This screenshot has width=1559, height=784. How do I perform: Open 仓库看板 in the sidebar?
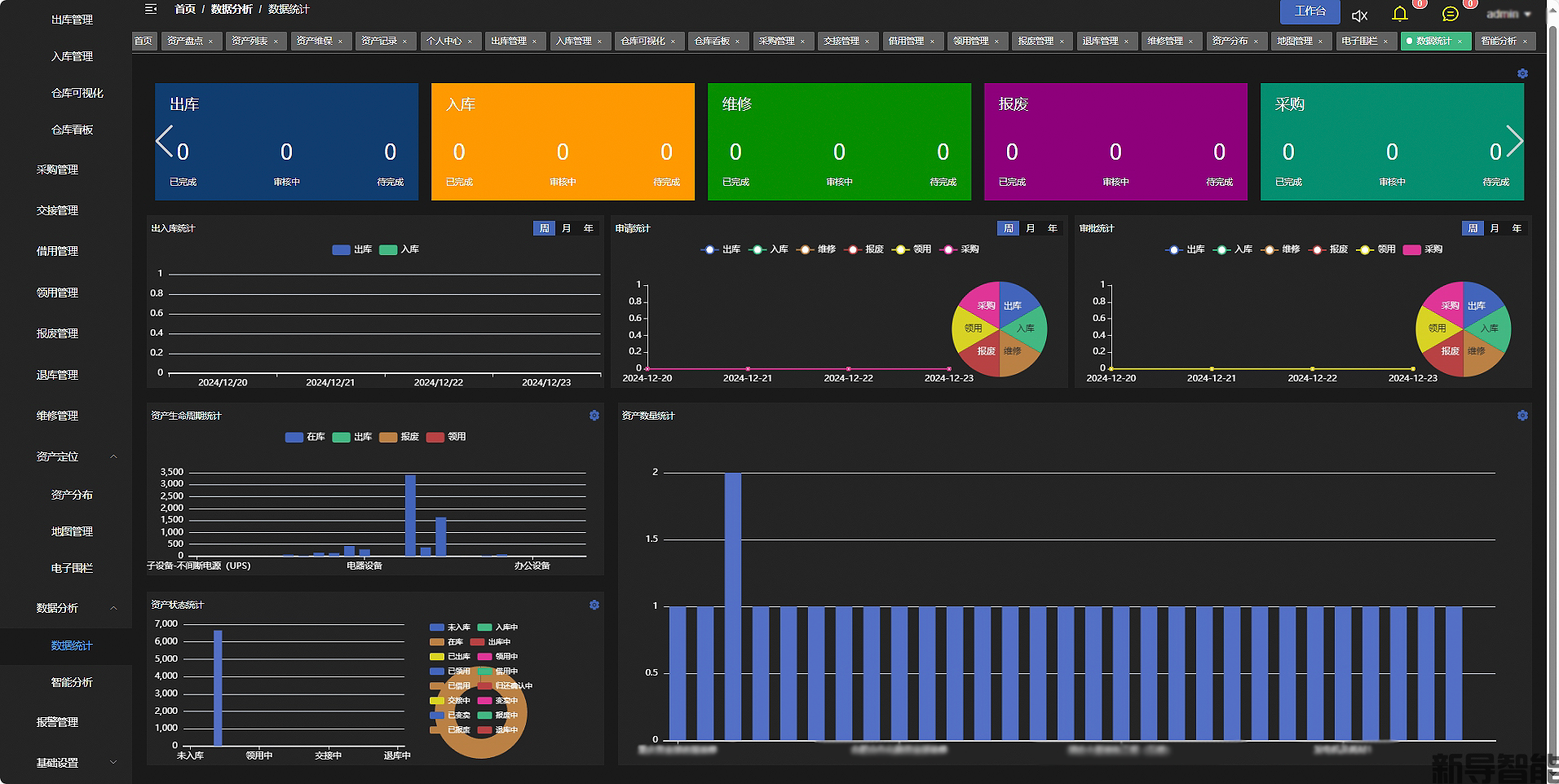point(73,130)
